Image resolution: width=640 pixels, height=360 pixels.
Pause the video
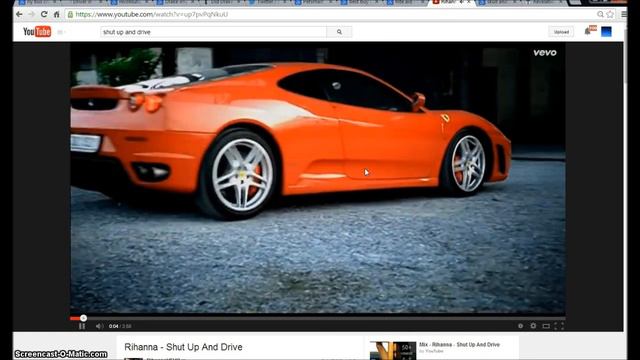click(82, 326)
